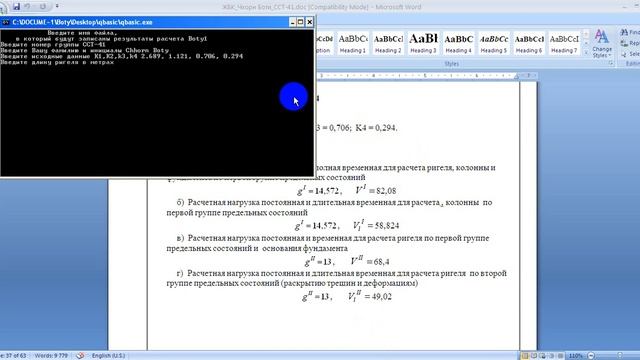640x360 pixels.
Task: Switch to Draft view
Action: [560, 356]
